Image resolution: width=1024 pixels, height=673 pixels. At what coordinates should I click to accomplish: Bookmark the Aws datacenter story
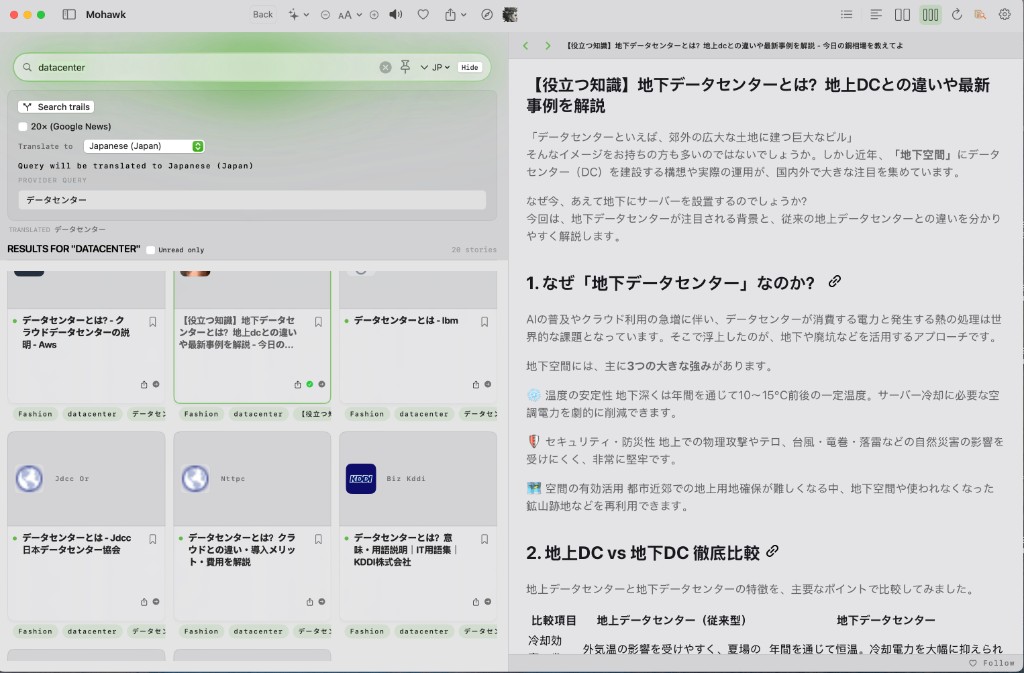152,322
